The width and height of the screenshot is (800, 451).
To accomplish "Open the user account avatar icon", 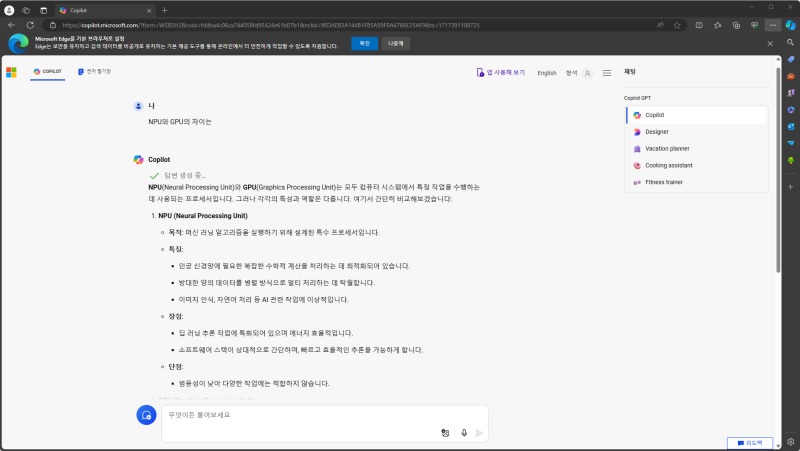I will (x=587, y=73).
